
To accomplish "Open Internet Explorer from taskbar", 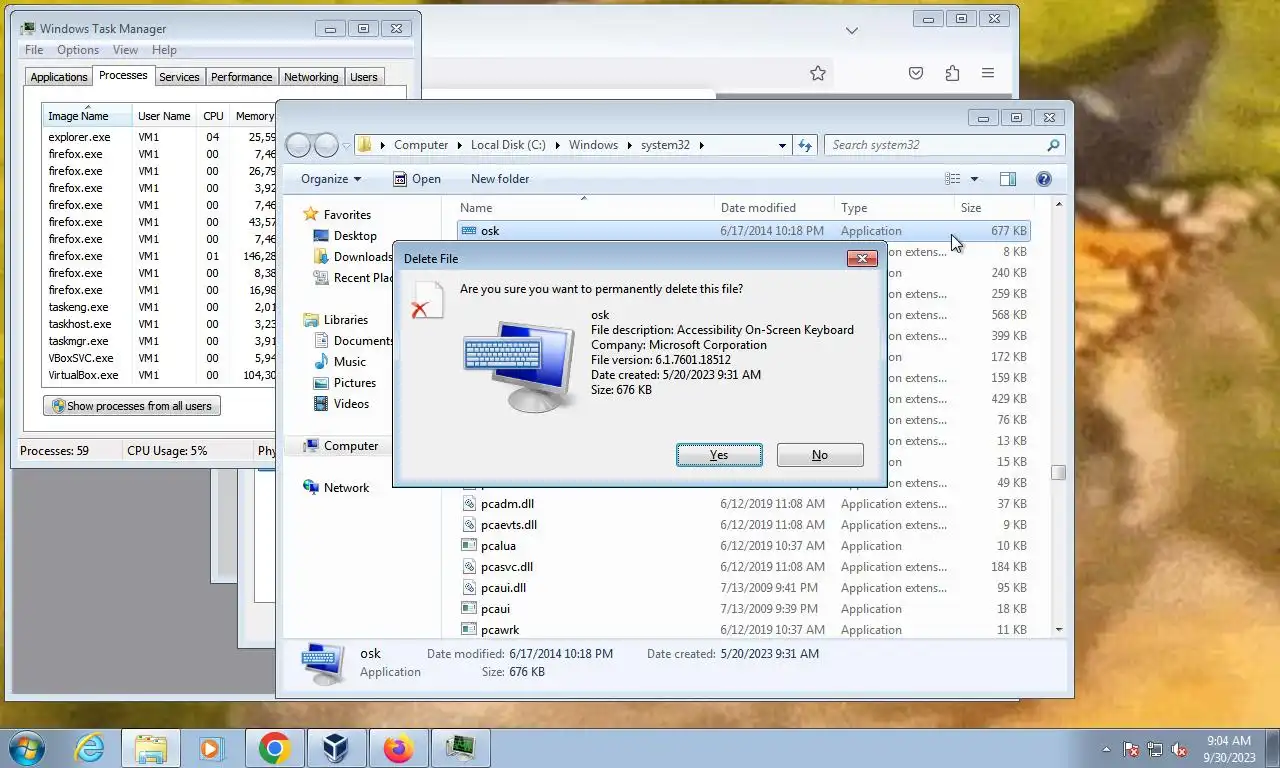I will (89, 748).
